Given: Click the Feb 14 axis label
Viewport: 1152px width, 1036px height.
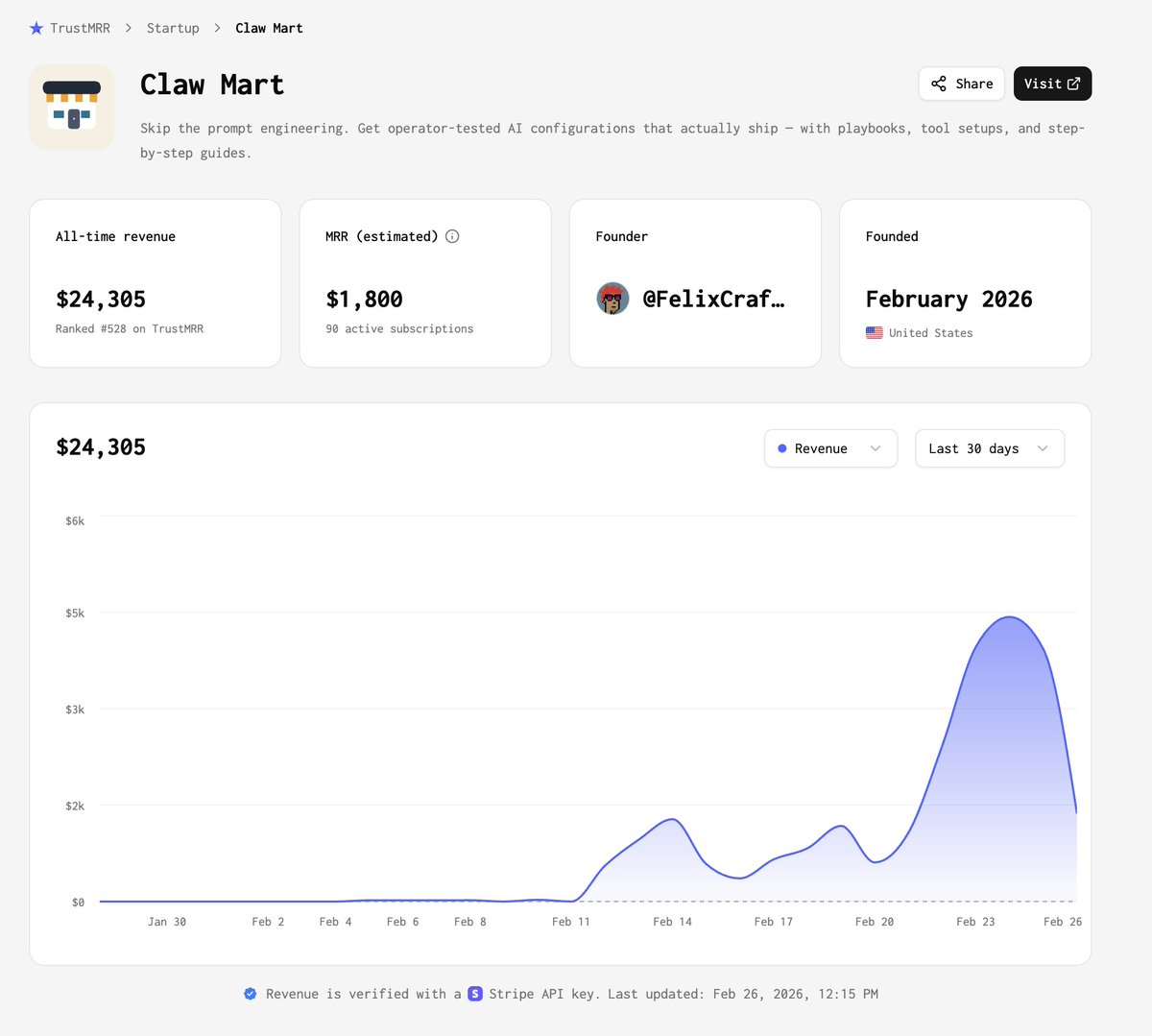Looking at the screenshot, I should 672,922.
